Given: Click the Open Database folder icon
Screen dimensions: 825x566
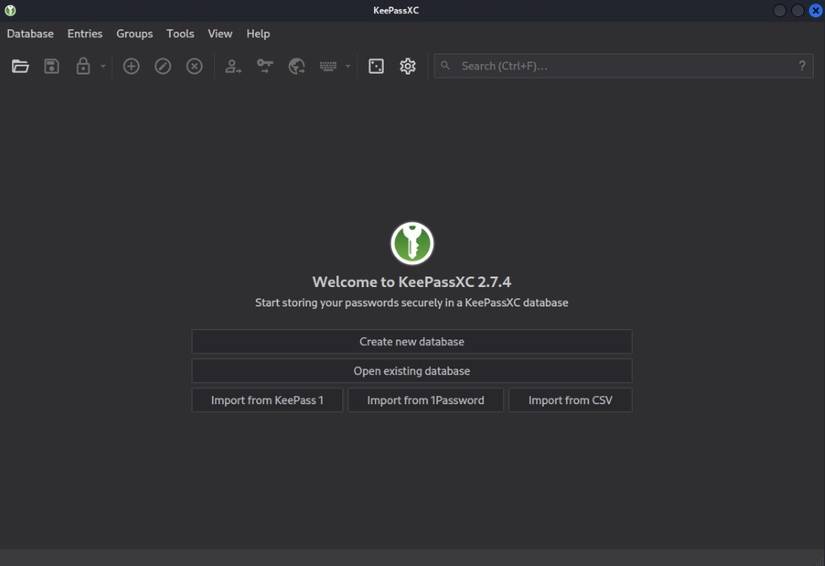Looking at the screenshot, I should point(20,66).
